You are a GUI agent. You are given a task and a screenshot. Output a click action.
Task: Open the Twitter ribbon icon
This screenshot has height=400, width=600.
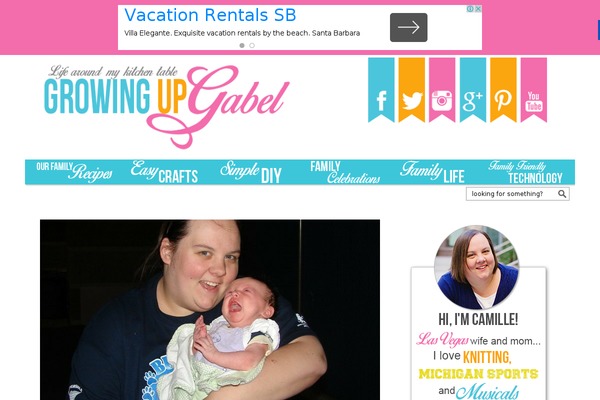click(412, 90)
